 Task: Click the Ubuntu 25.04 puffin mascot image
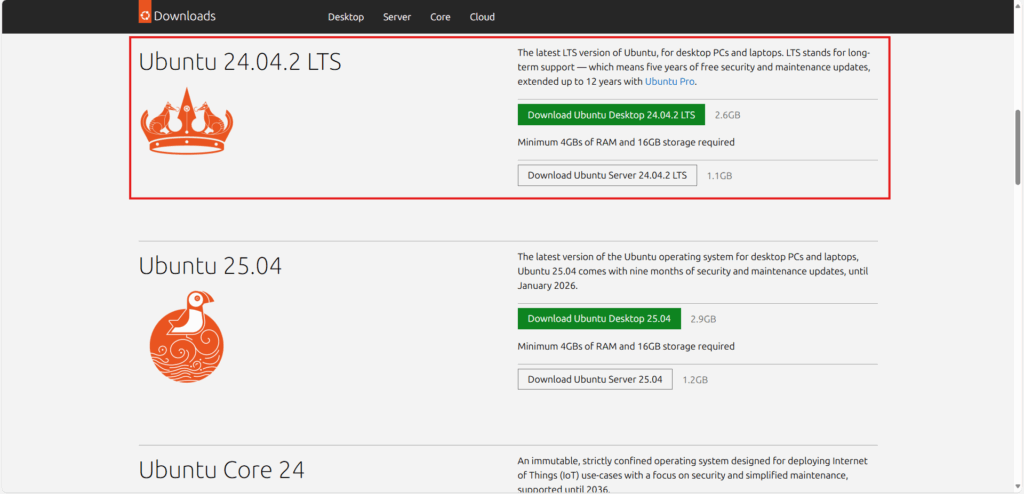[x=187, y=335]
